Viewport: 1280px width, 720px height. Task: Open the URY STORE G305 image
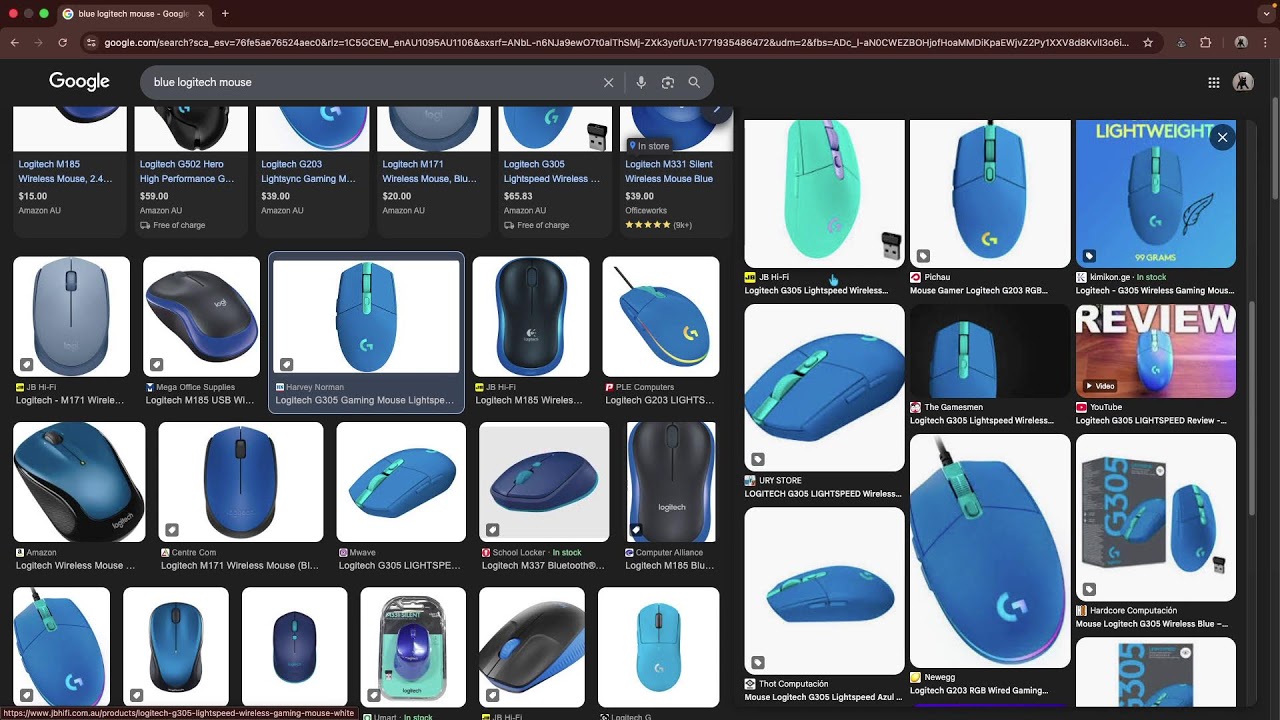(825, 388)
